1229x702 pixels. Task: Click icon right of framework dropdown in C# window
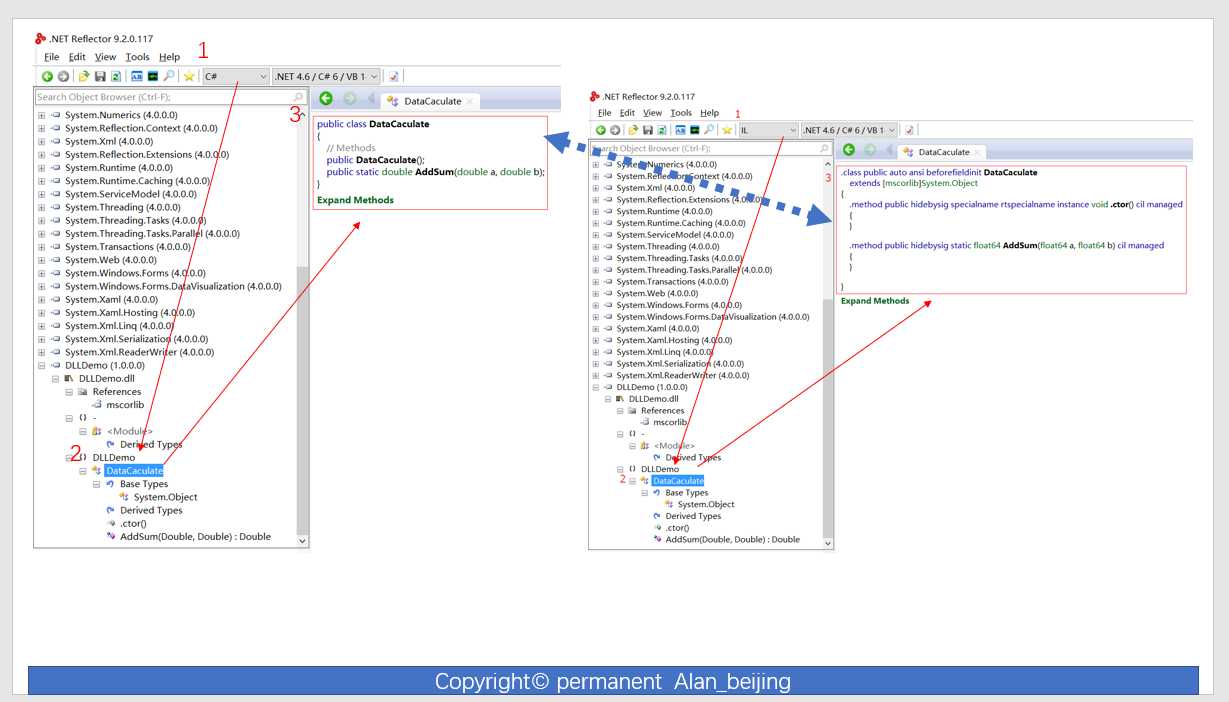pyautogui.click(x=394, y=76)
